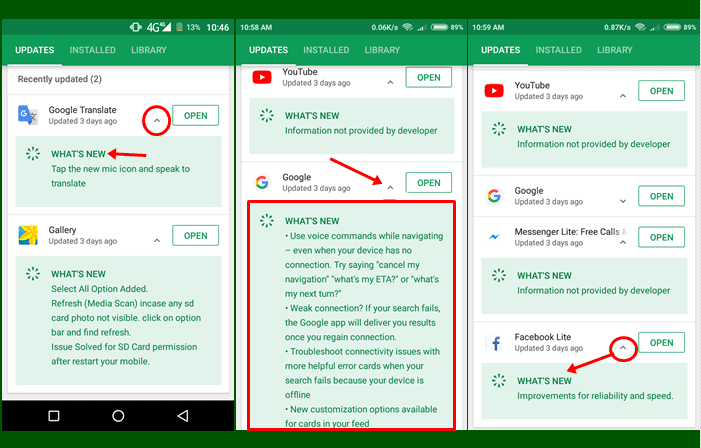This screenshot has width=701, height=448.
Task: Tap the YouTube icon in the middle phone screen
Action: (262, 78)
